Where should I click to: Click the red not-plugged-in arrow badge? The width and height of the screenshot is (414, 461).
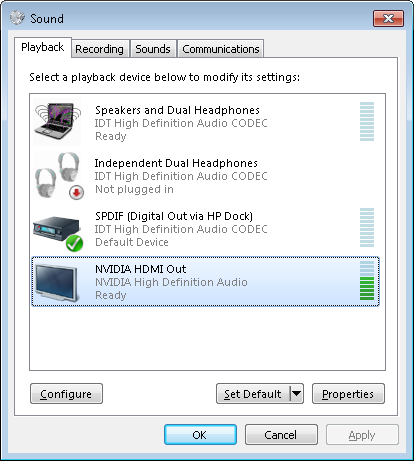76,192
